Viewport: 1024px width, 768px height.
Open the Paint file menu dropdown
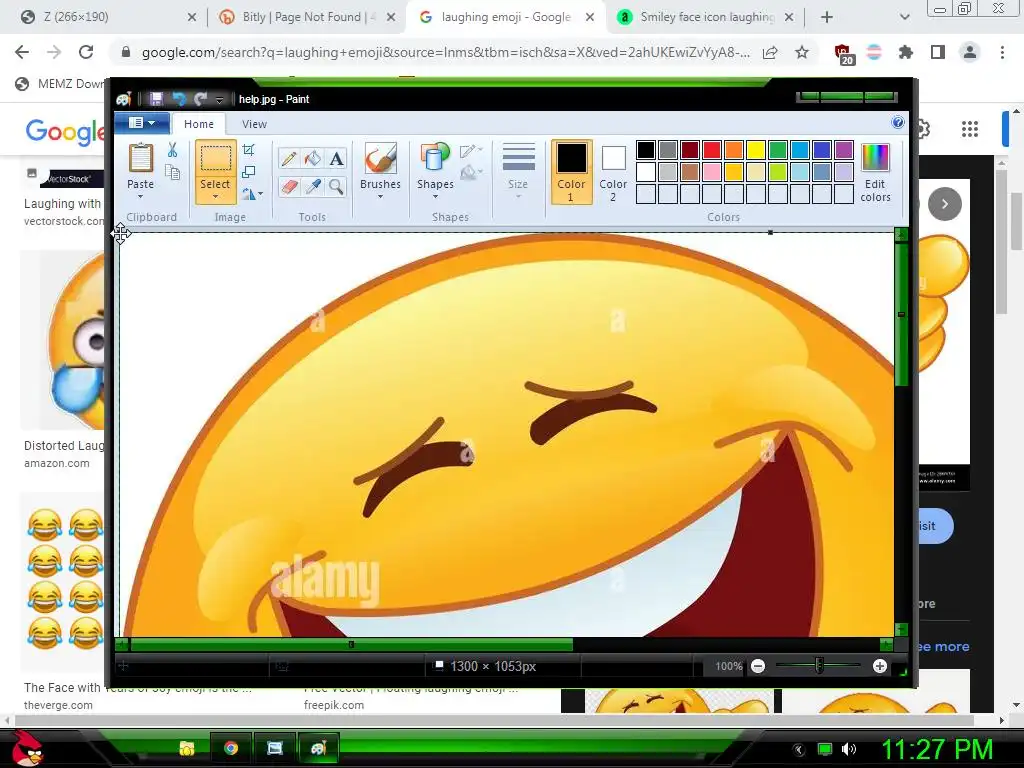(x=142, y=123)
